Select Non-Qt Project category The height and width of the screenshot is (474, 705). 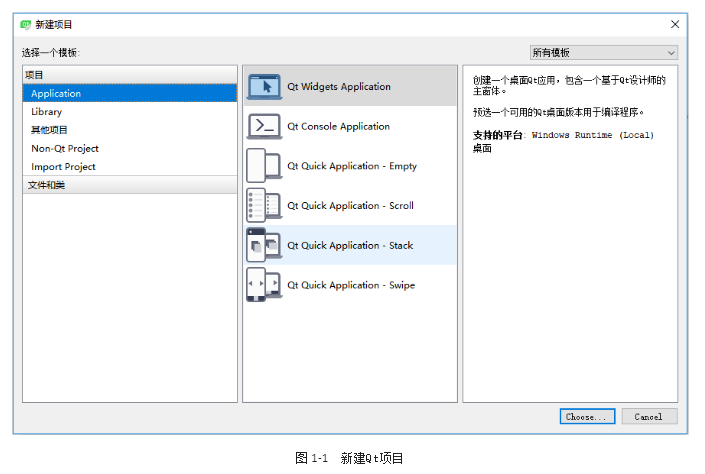[130, 148]
